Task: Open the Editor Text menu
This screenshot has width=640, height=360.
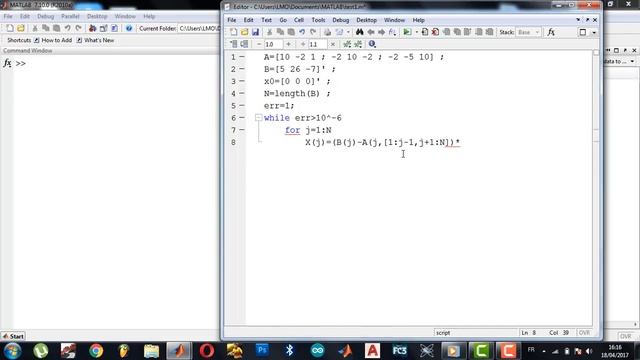Action: (267, 20)
